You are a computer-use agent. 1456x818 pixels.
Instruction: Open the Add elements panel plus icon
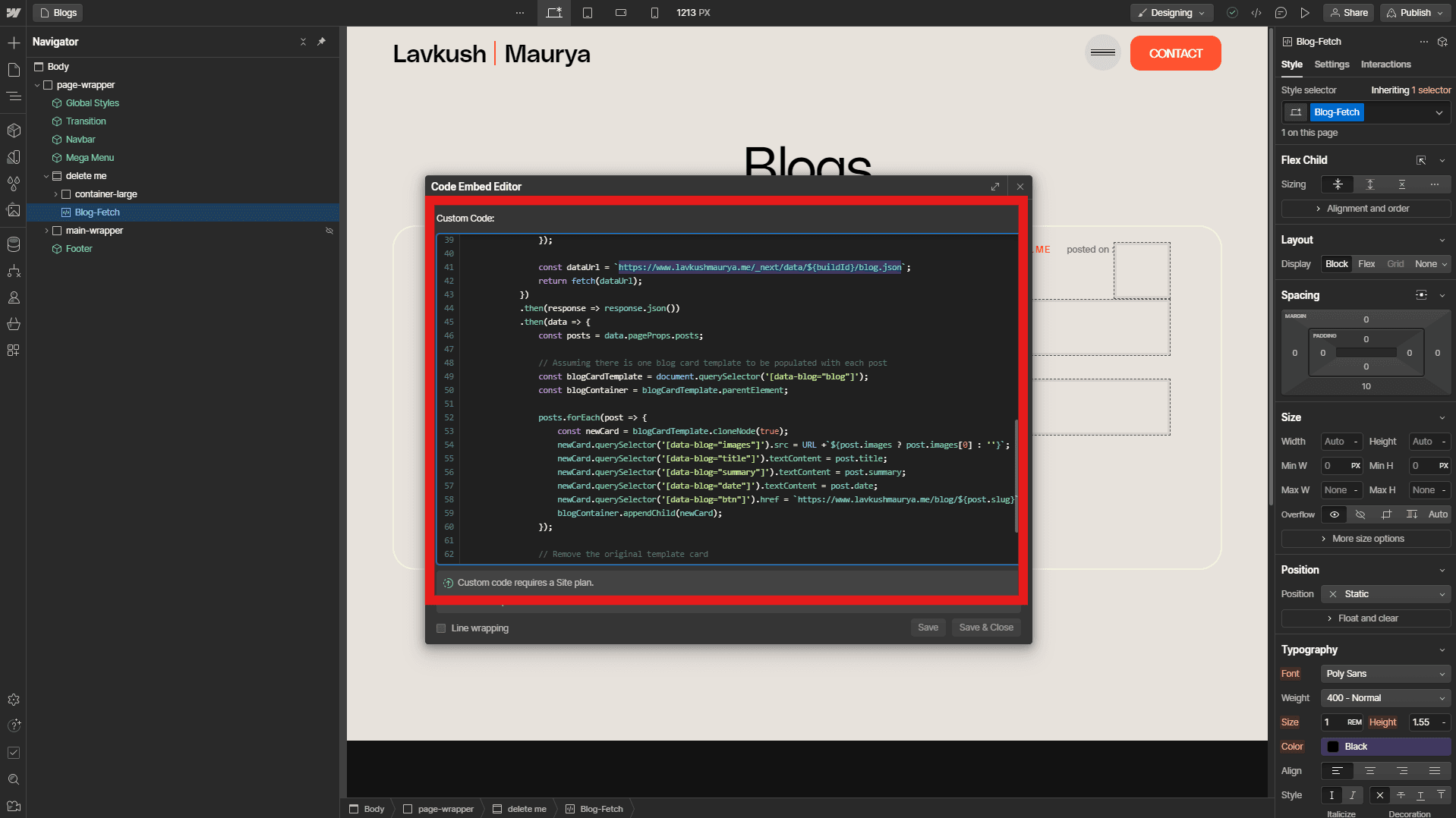(x=14, y=42)
